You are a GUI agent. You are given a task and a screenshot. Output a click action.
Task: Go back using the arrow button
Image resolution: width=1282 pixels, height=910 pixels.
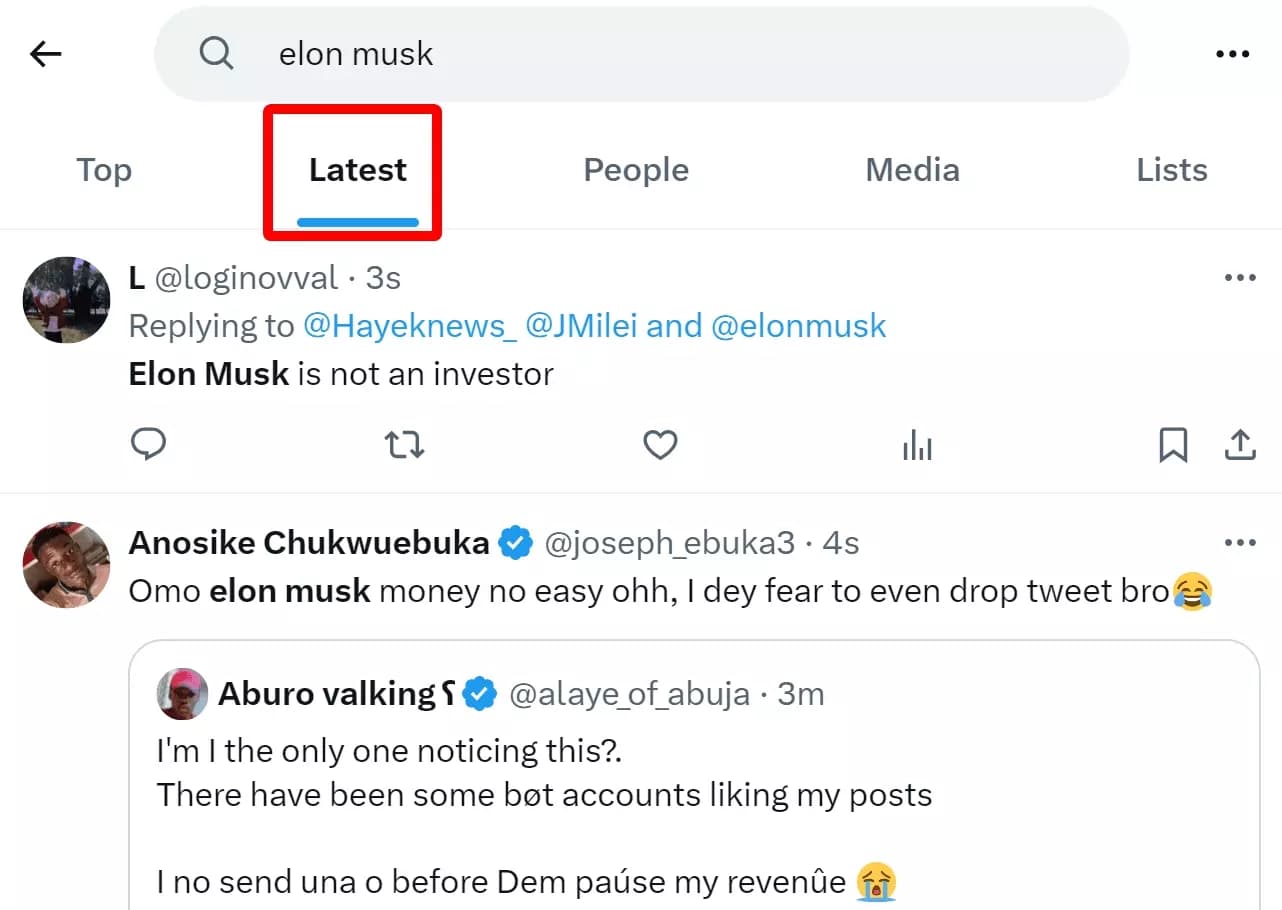pyautogui.click(x=45, y=54)
